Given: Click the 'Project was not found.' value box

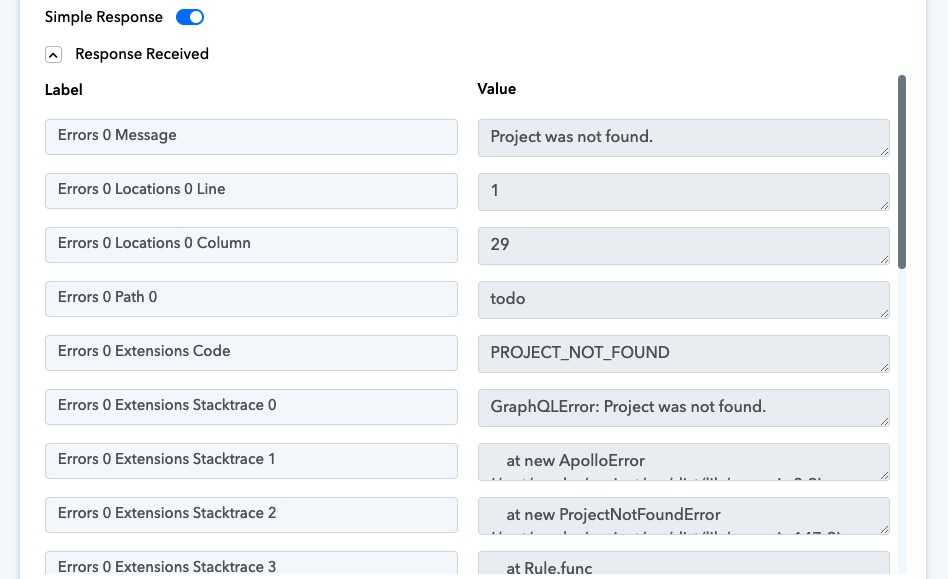Looking at the screenshot, I should pyautogui.click(x=683, y=137).
